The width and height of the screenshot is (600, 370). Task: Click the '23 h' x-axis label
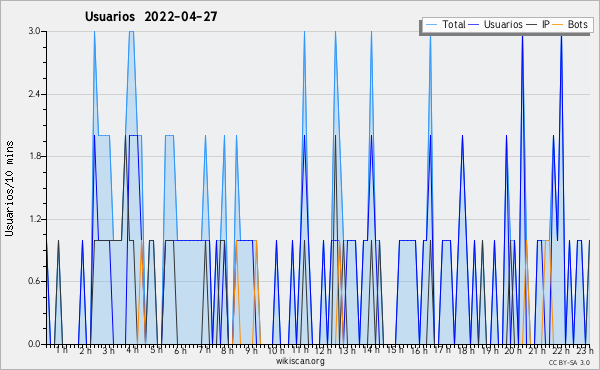tap(585, 350)
